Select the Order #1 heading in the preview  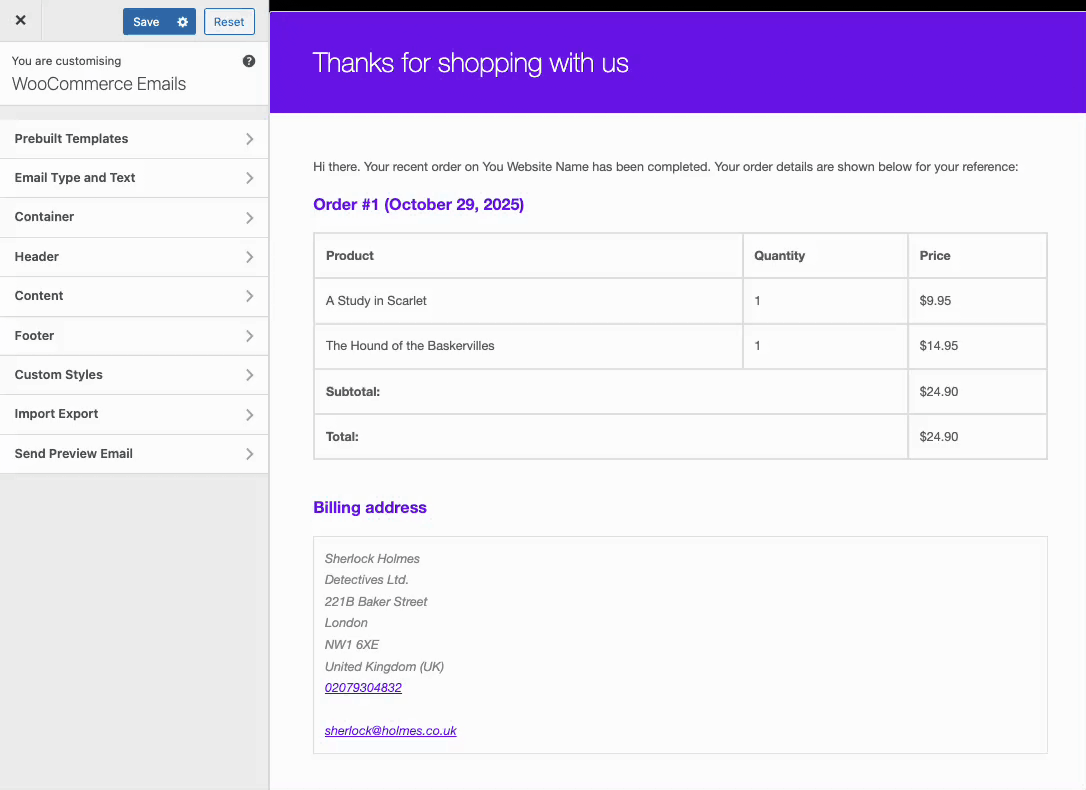(x=418, y=204)
